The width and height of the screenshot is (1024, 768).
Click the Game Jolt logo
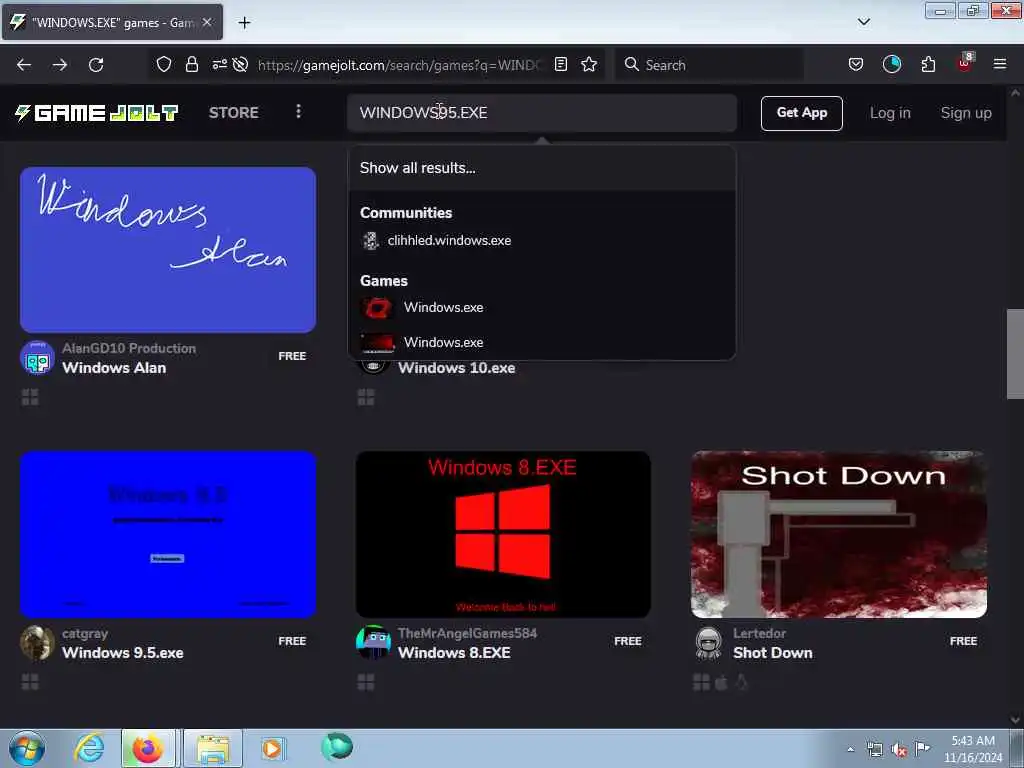tap(97, 112)
